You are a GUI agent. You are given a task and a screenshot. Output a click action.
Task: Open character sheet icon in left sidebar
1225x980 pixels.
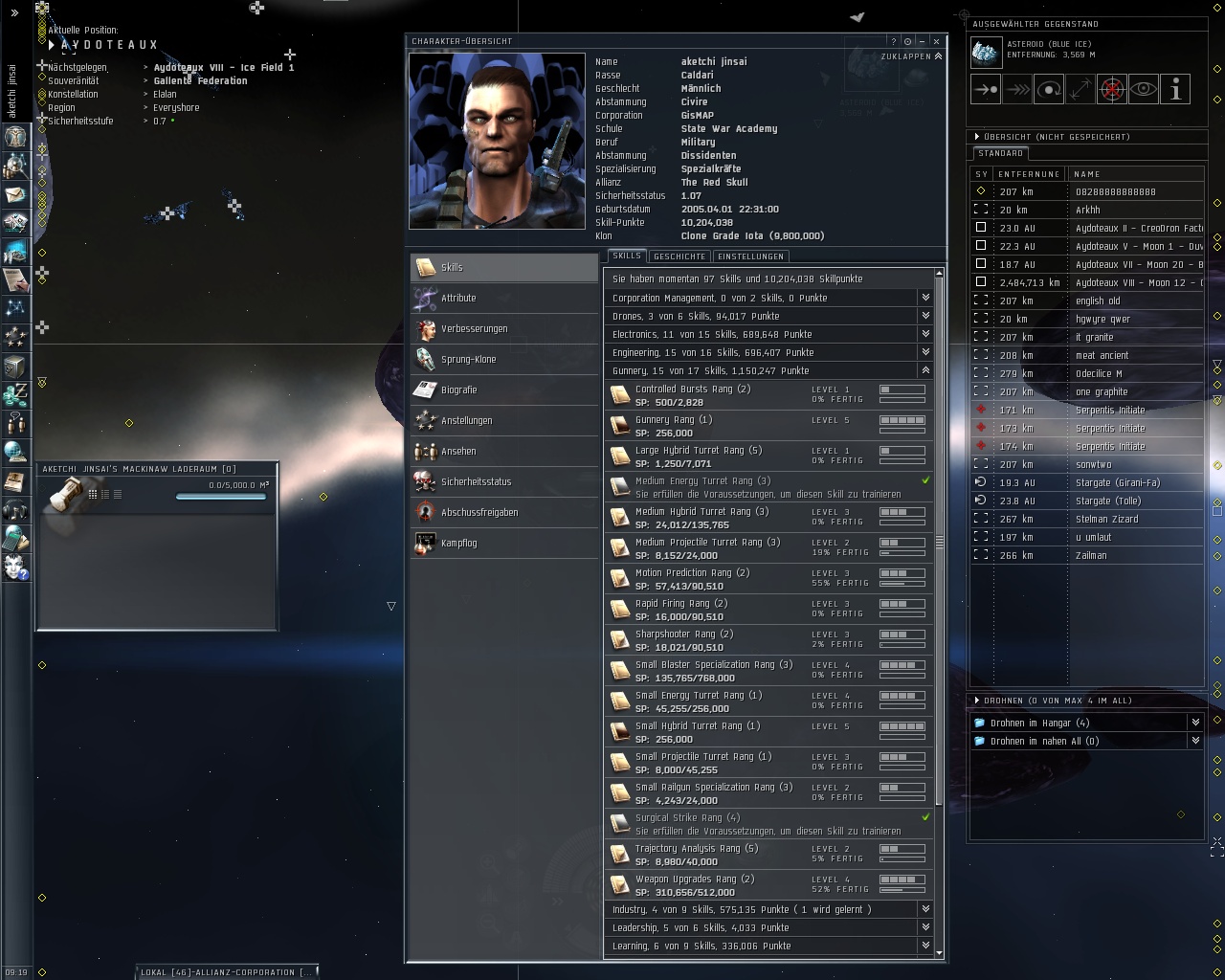click(x=15, y=137)
